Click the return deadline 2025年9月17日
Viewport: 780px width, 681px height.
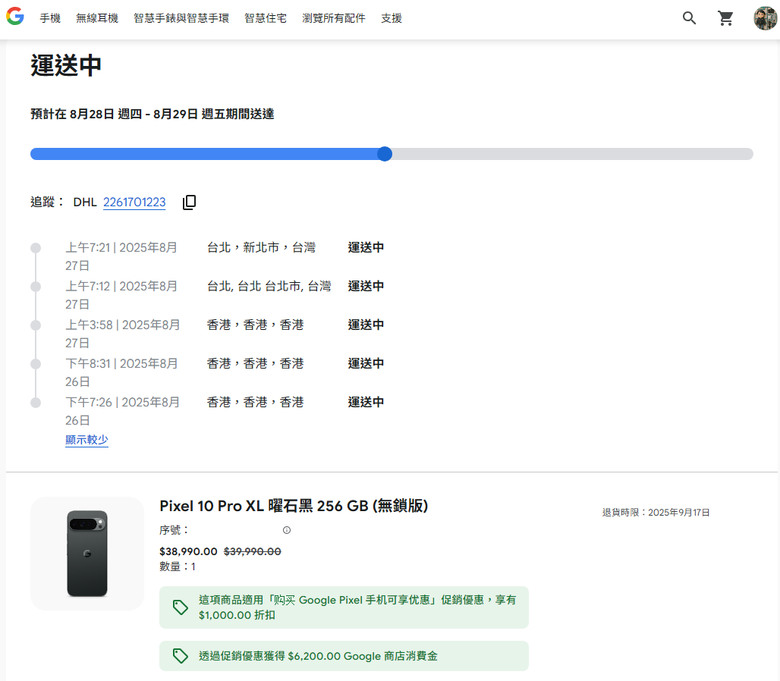click(656, 512)
